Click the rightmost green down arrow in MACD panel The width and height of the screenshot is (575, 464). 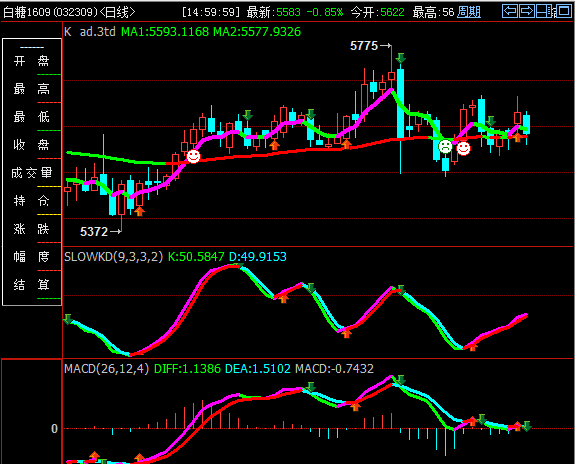point(527,426)
